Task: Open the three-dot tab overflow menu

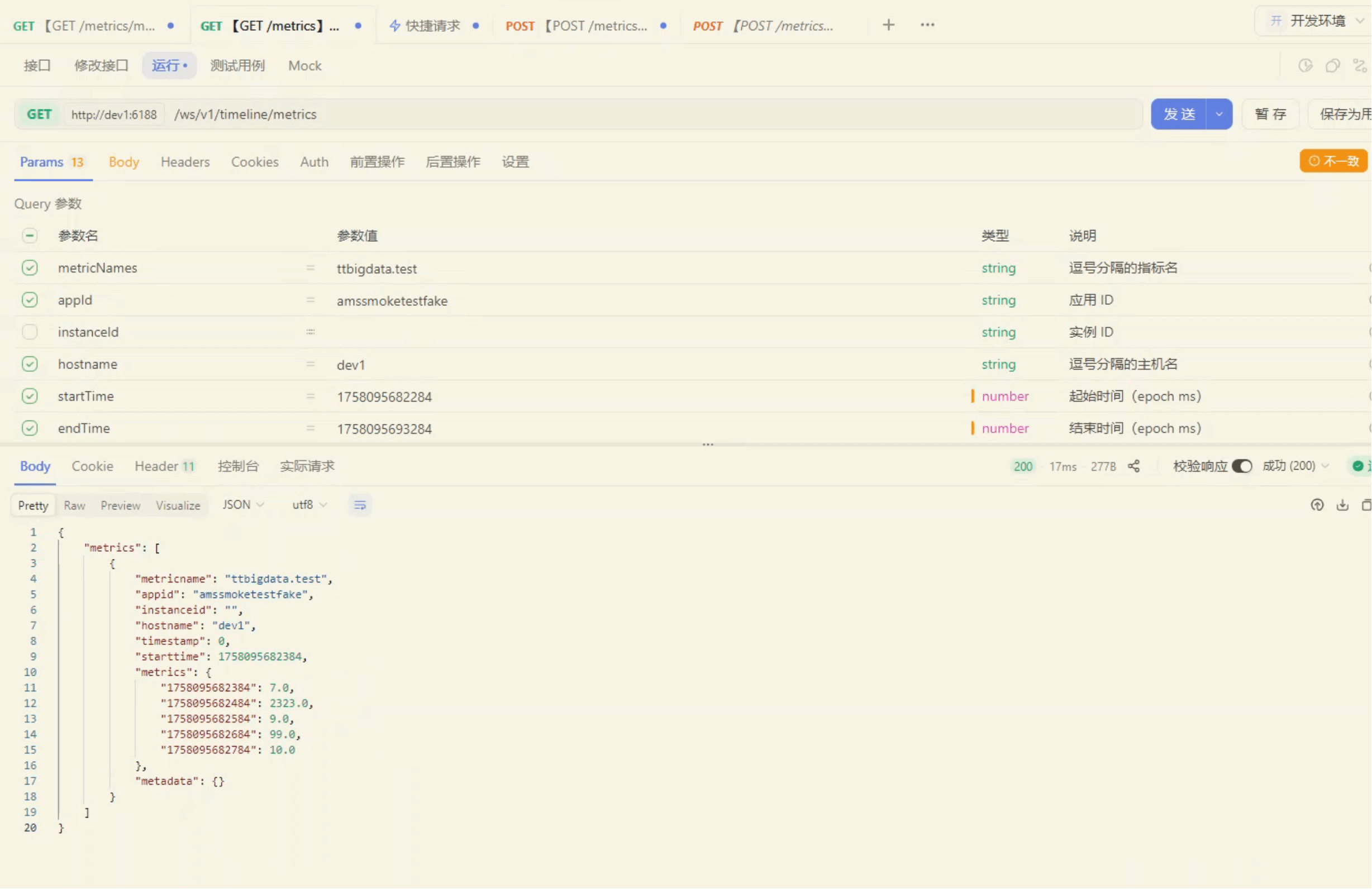Action: tap(927, 25)
